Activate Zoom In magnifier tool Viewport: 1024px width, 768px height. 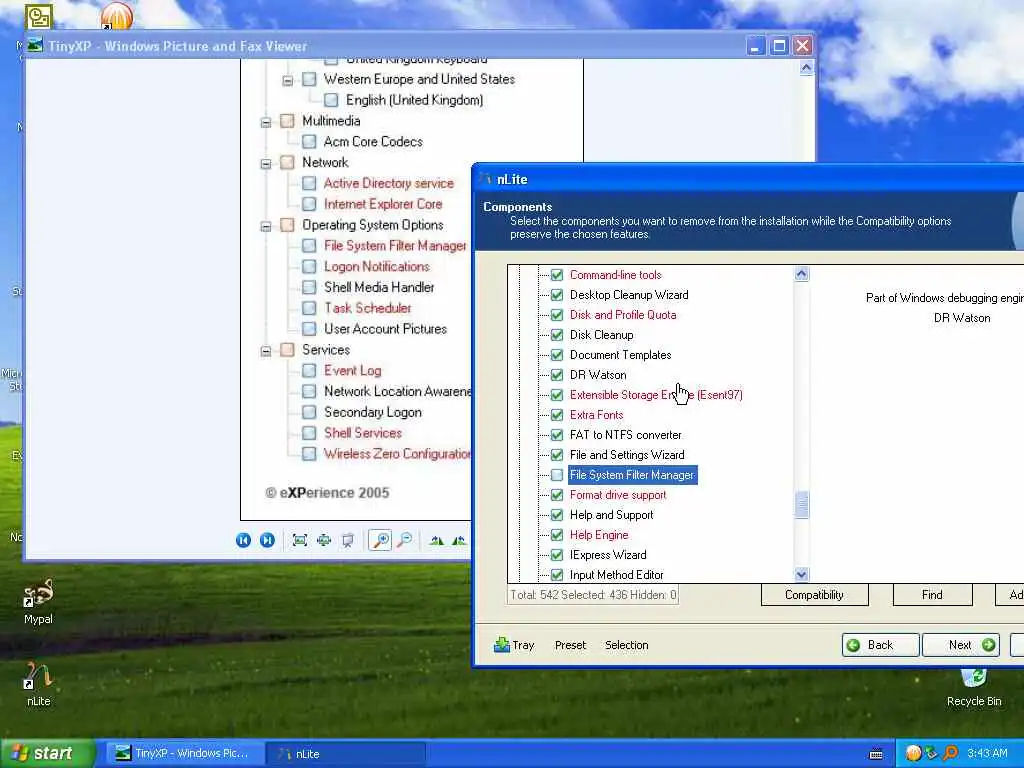coord(380,540)
